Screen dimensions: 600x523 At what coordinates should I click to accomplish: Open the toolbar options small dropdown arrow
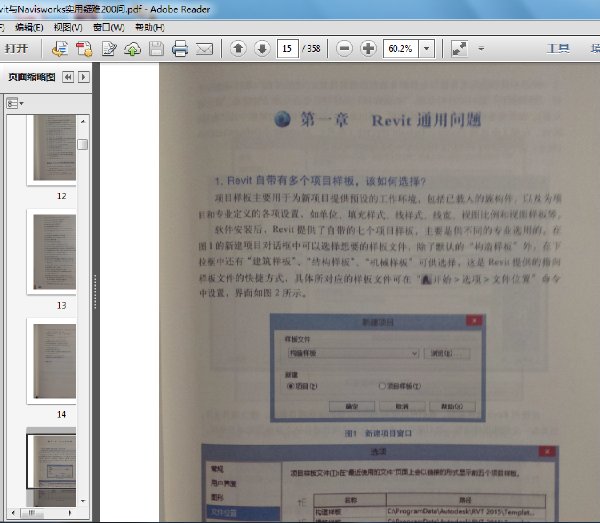pos(481,49)
